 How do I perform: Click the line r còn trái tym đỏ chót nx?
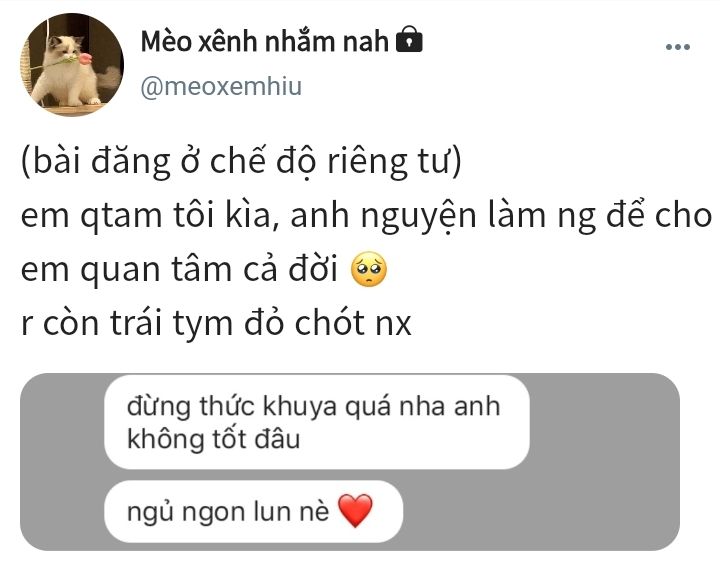(216, 323)
